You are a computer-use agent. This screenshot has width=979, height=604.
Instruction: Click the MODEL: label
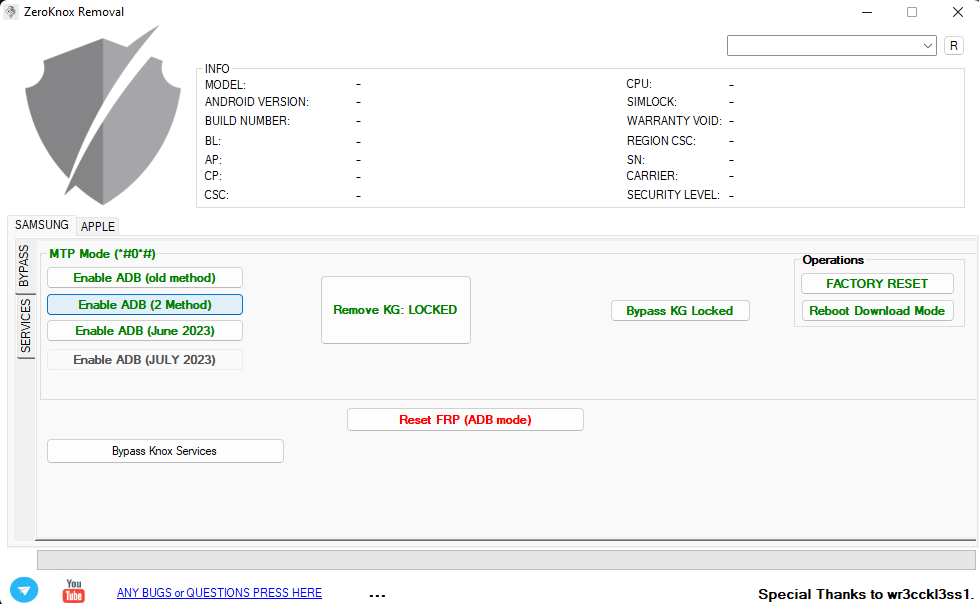pyautogui.click(x=225, y=84)
